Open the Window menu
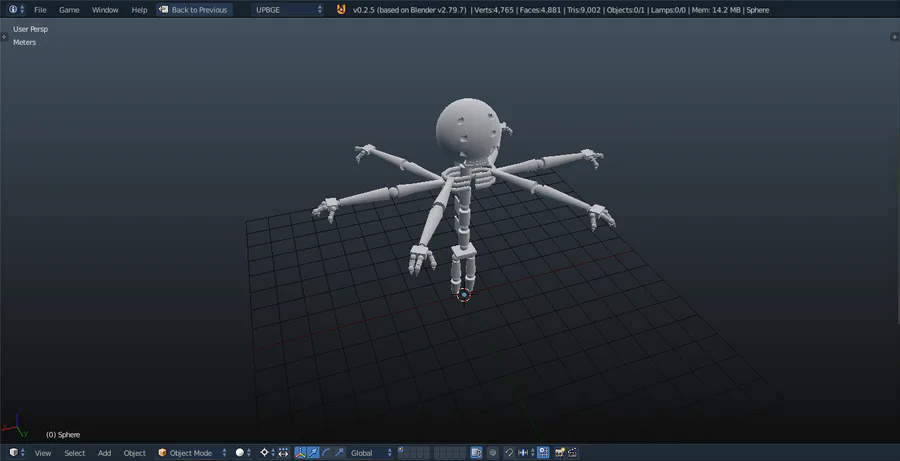Image resolution: width=900 pixels, height=461 pixels. (105, 10)
